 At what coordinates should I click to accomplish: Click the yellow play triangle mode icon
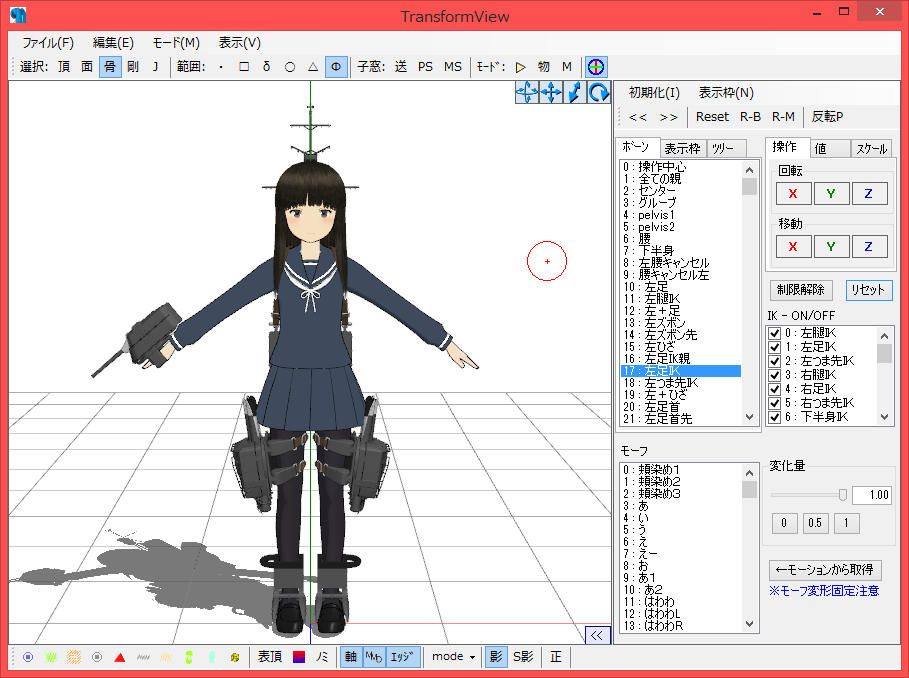click(x=521, y=67)
